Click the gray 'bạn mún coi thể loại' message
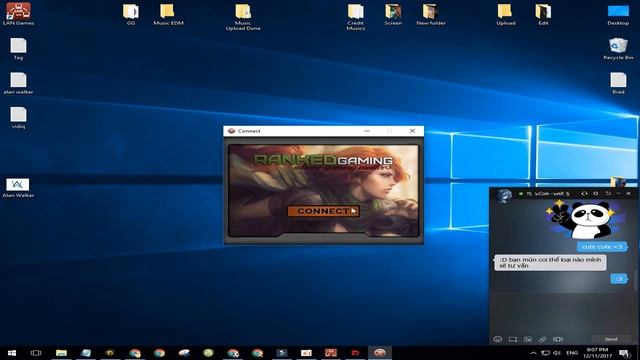 click(550, 262)
